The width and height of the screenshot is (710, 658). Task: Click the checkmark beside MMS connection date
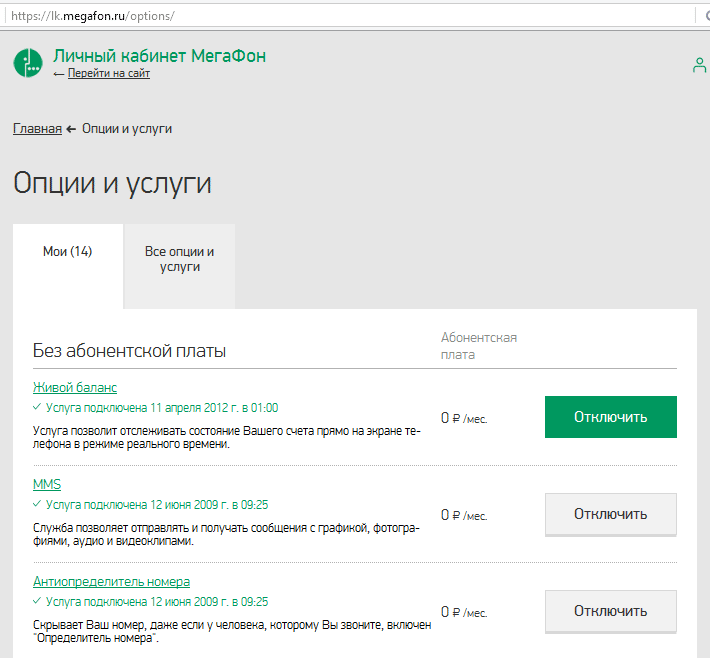point(37,505)
